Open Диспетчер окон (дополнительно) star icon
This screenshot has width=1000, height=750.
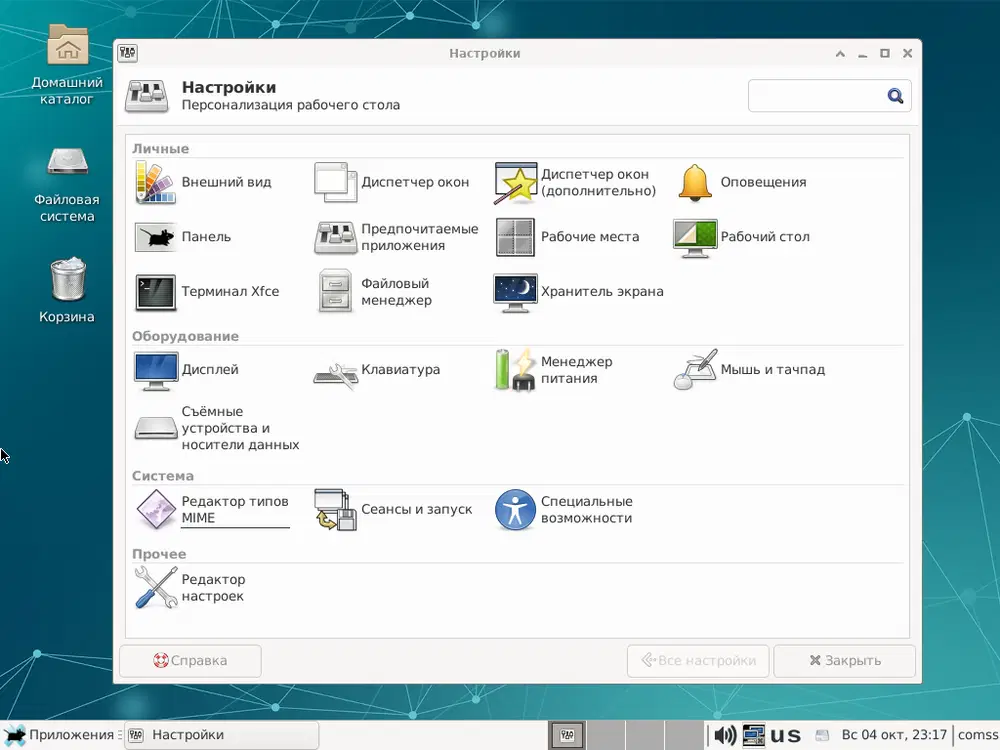515,182
